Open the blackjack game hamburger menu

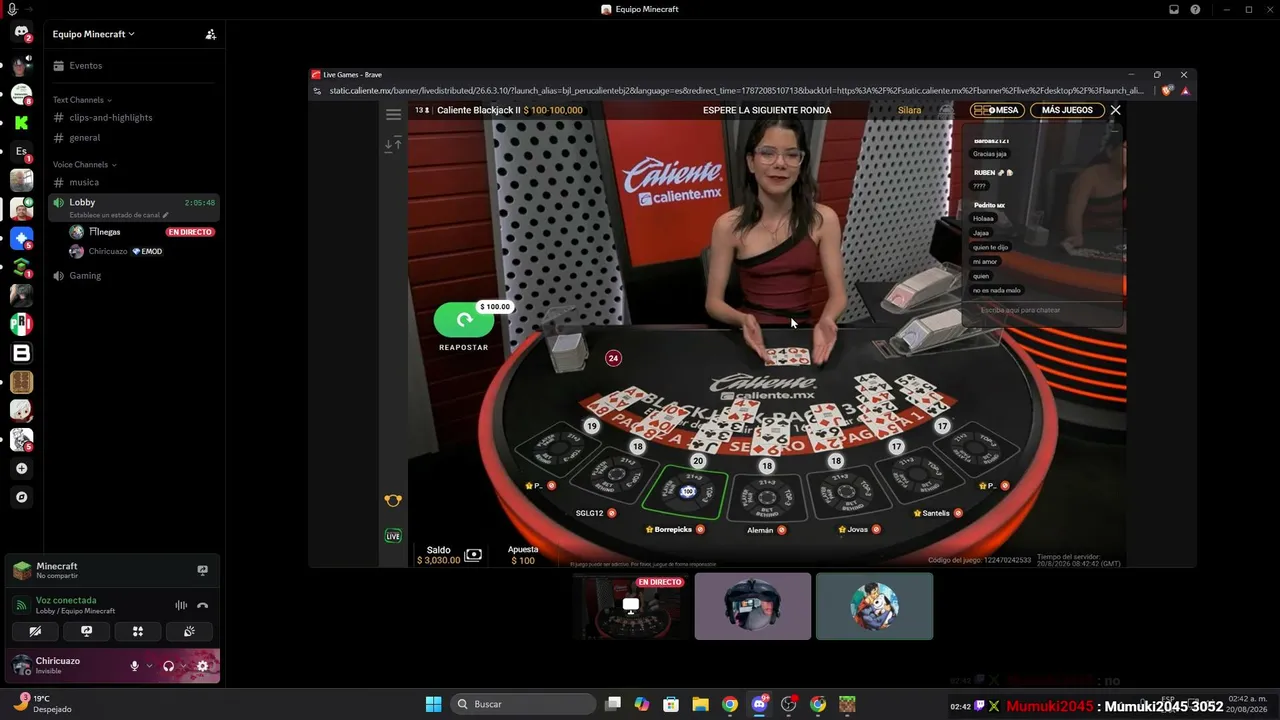click(393, 114)
